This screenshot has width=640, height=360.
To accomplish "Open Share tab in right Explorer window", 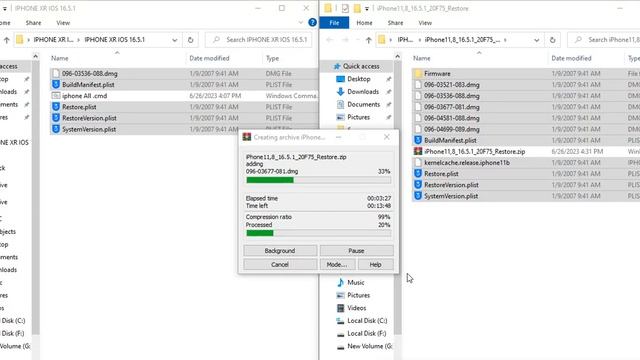I will 395,23.
